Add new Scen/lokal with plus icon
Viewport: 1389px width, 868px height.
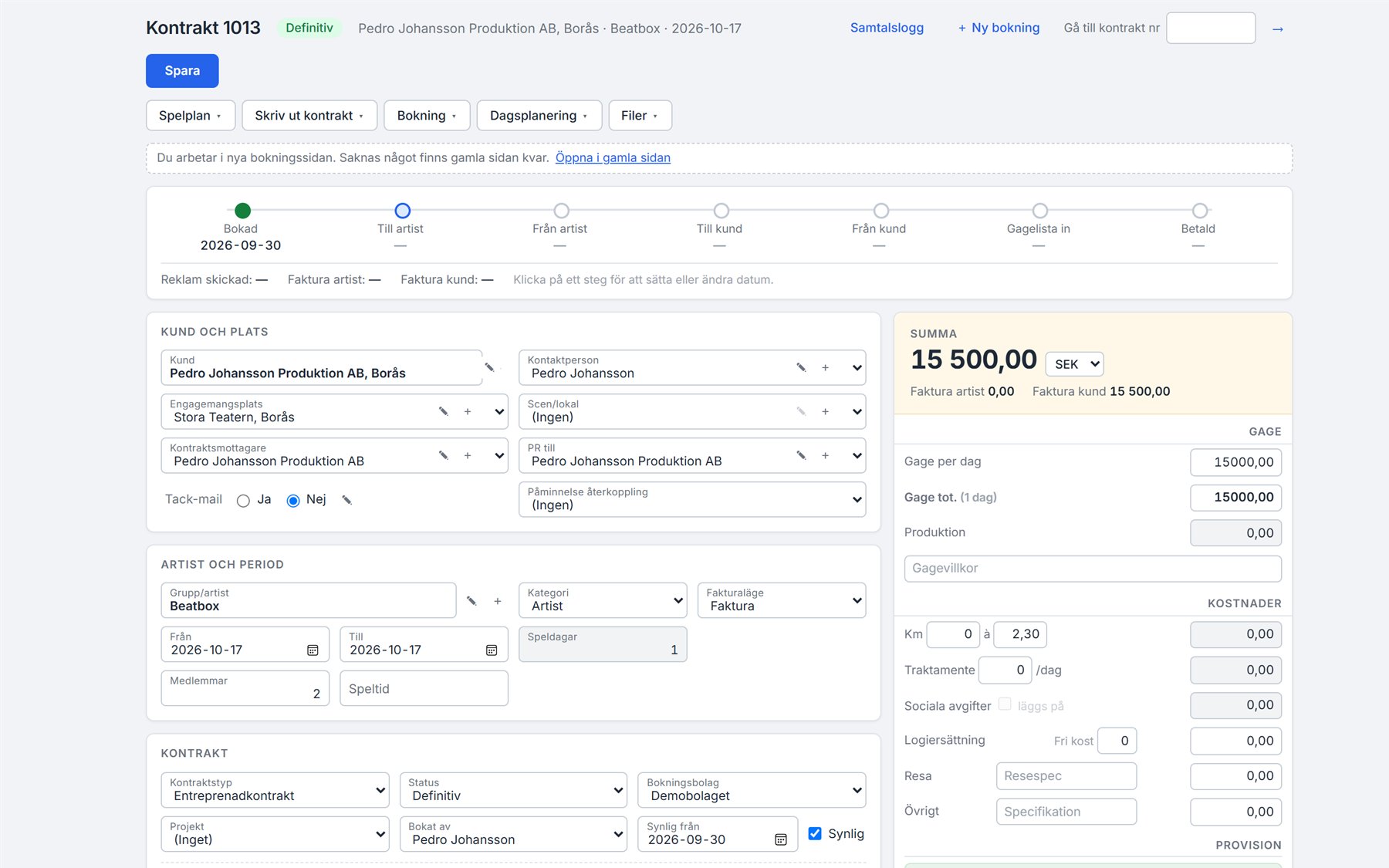click(x=825, y=411)
